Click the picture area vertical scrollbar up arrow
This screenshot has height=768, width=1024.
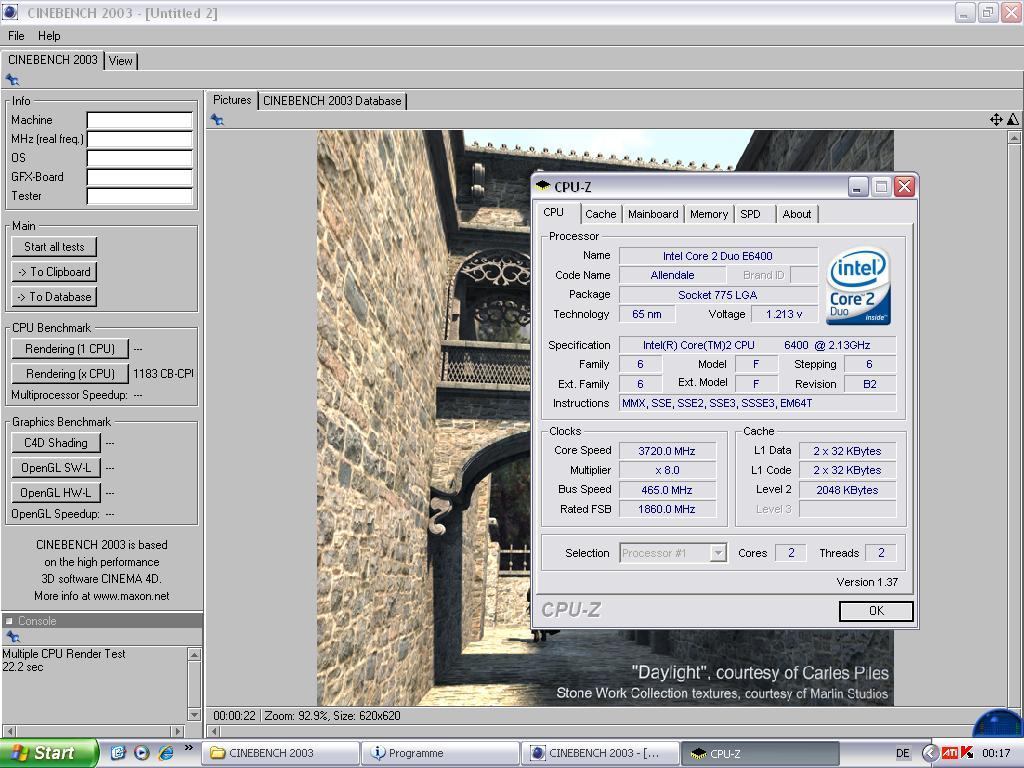[1014, 137]
